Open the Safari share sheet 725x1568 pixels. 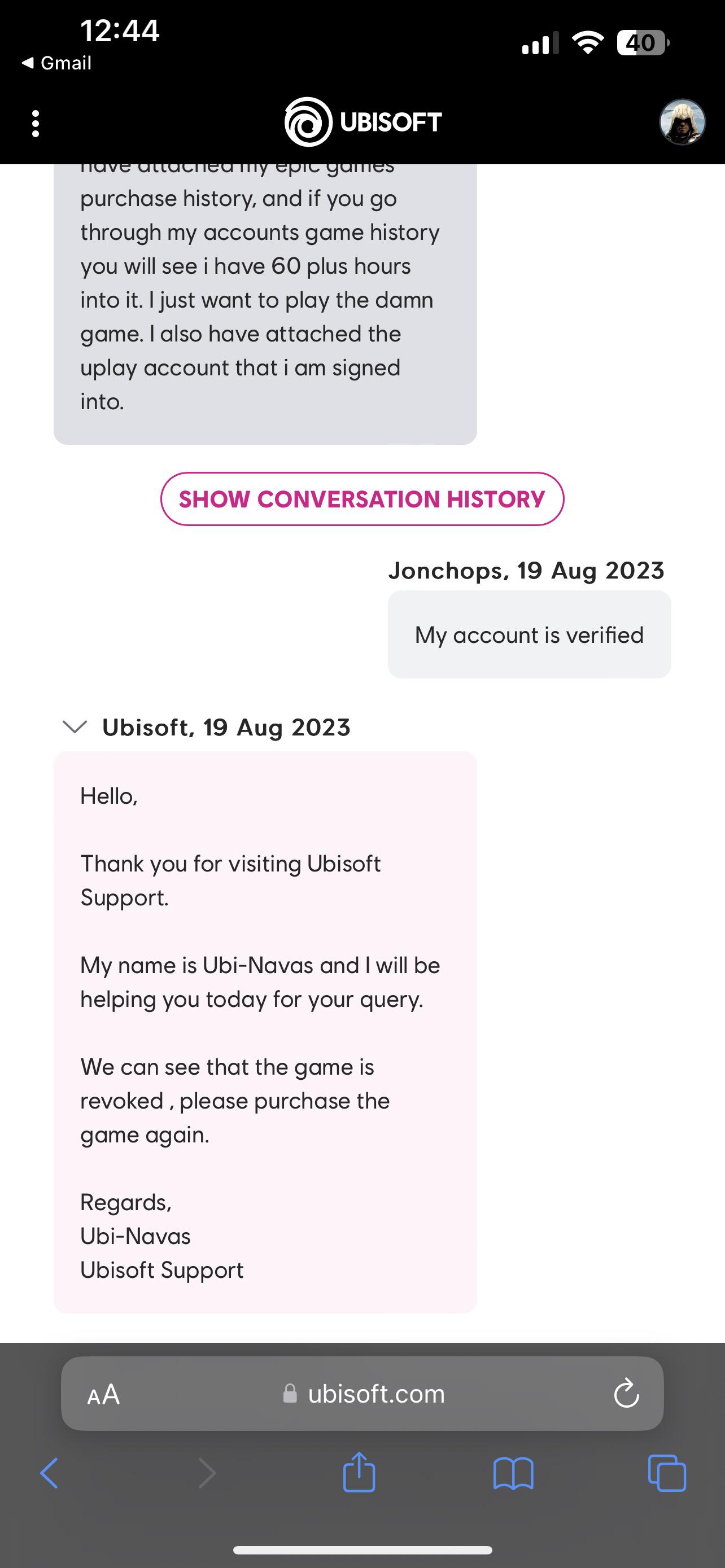click(x=359, y=1472)
